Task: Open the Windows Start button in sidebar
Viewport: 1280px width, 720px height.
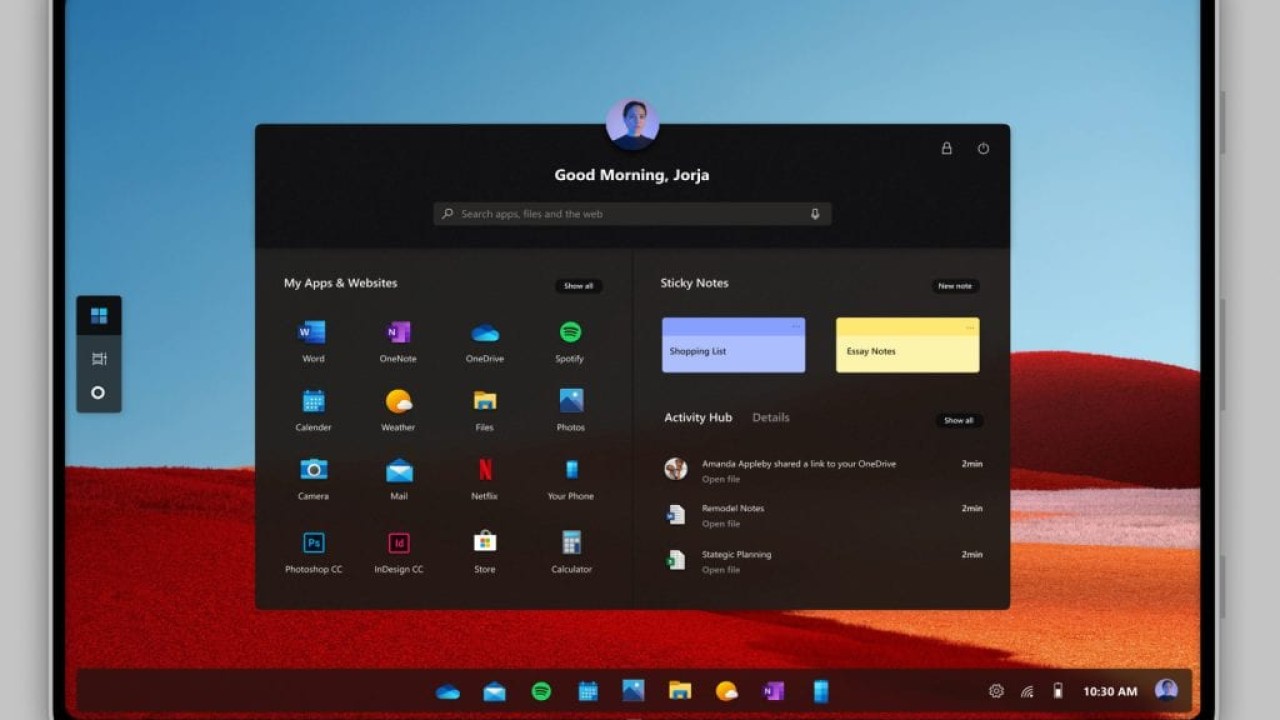Action: tap(99, 316)
